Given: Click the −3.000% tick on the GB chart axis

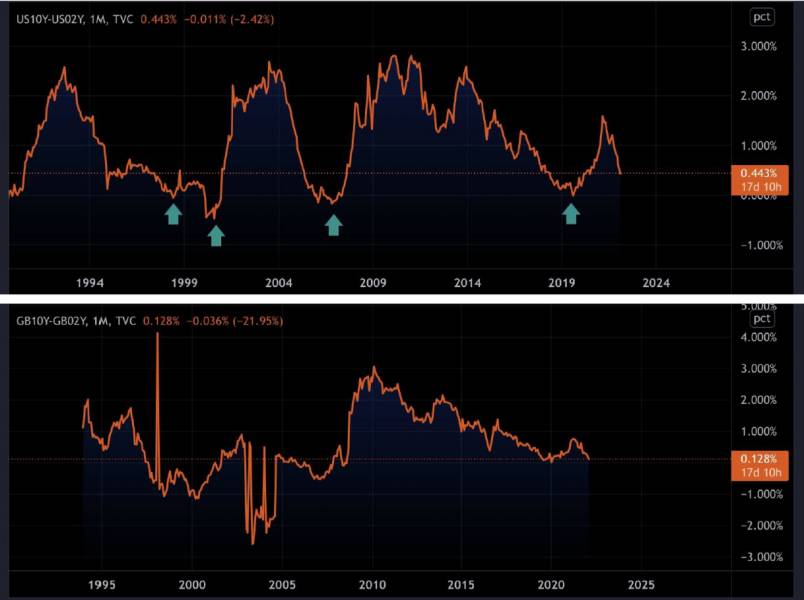Looking at the screenshot, I should (x=761, y=556).
